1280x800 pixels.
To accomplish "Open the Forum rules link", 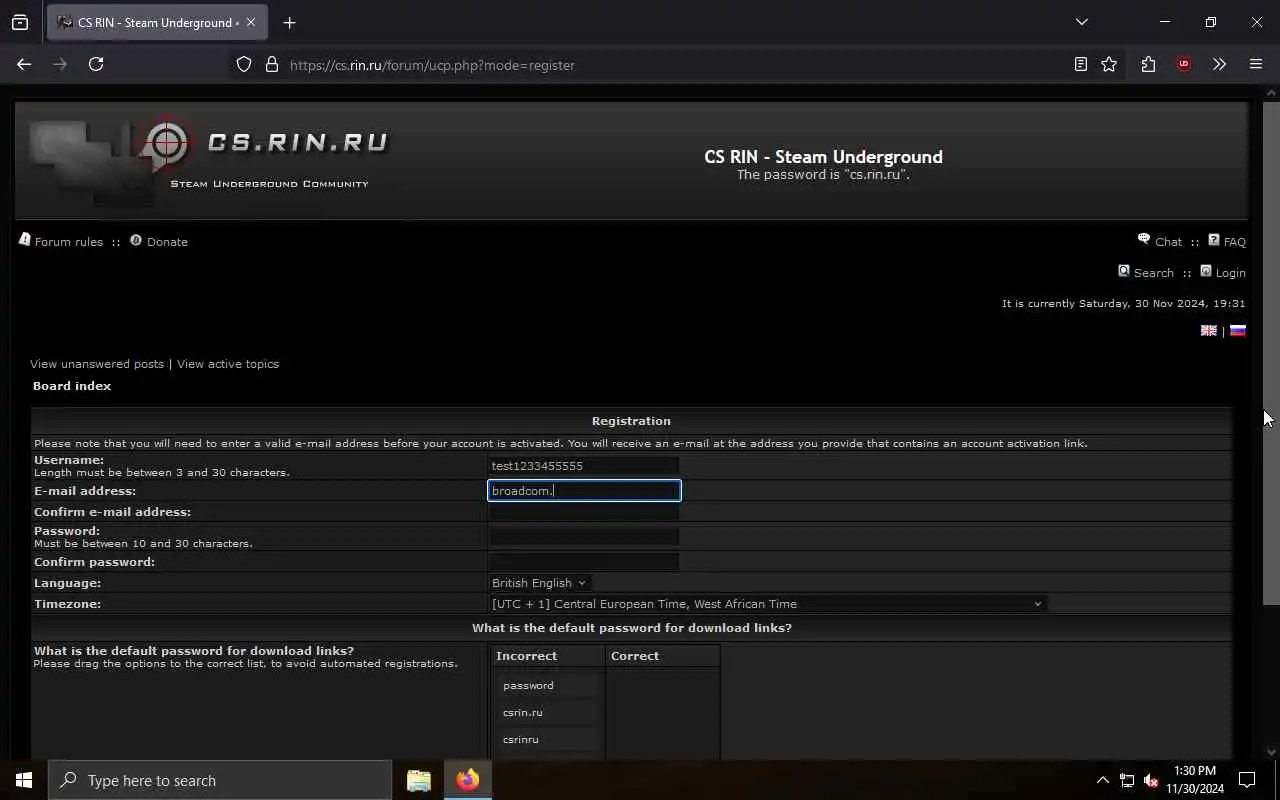I will [68, 242].
